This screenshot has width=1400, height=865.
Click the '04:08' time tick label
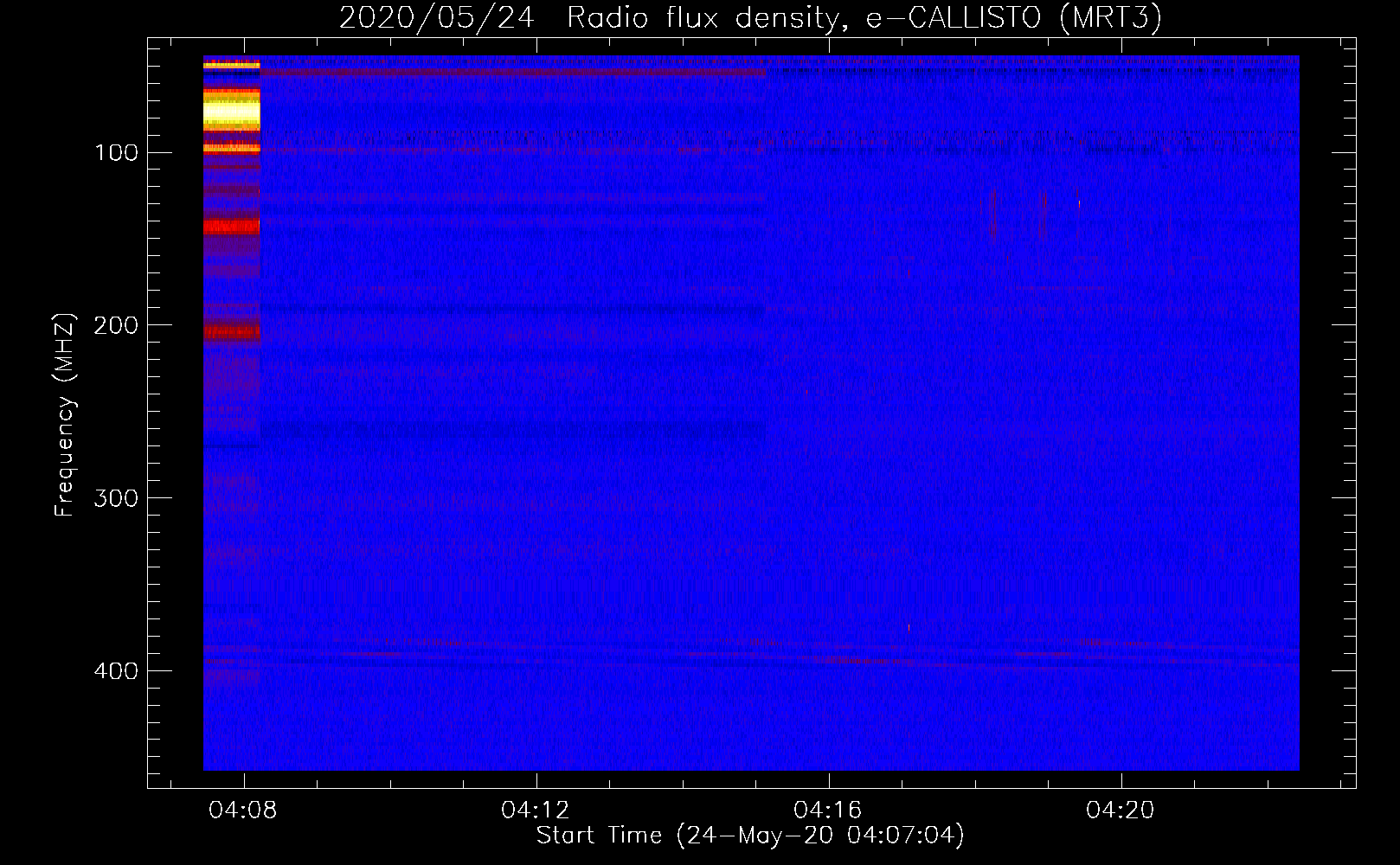point(243,811)
